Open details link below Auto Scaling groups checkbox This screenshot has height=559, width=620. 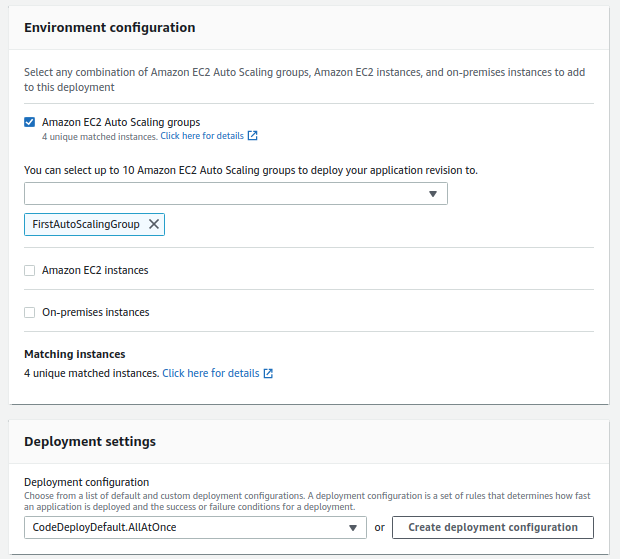pos(202,135)
